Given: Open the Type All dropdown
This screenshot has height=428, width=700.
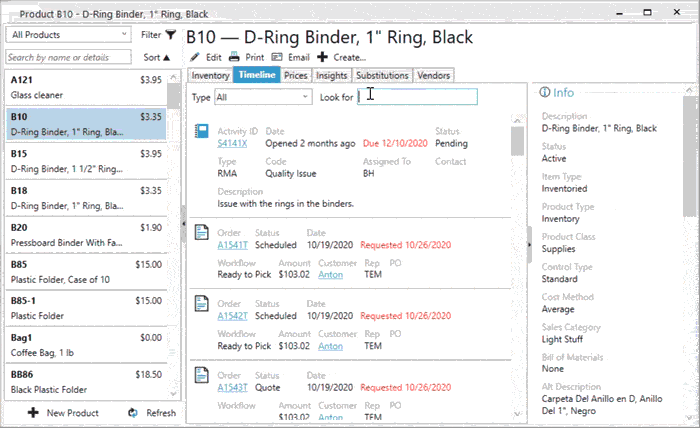Looking at the screenshot, I should click(x=263, y=97).
